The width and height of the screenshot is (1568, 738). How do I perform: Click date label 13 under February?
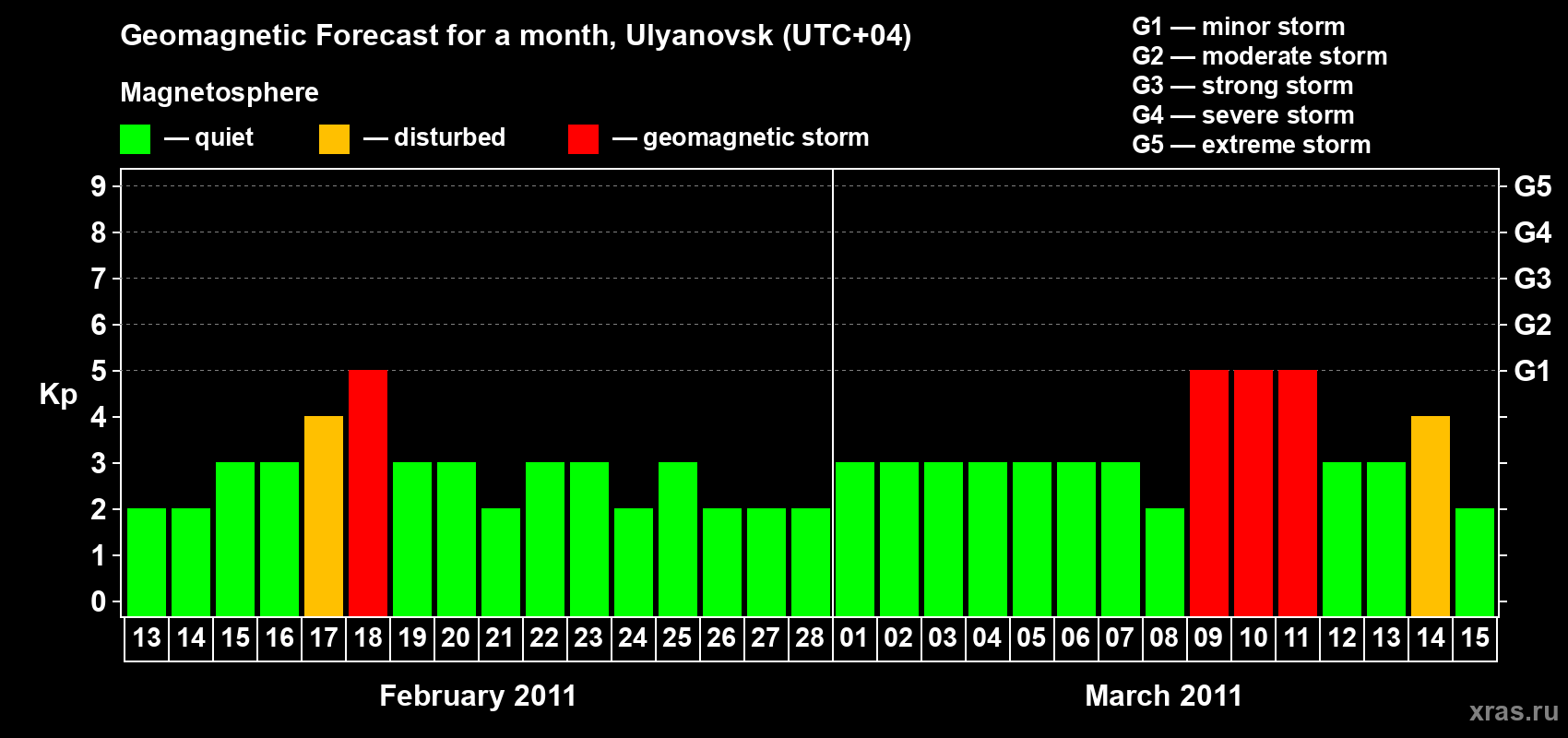[147, 638]
